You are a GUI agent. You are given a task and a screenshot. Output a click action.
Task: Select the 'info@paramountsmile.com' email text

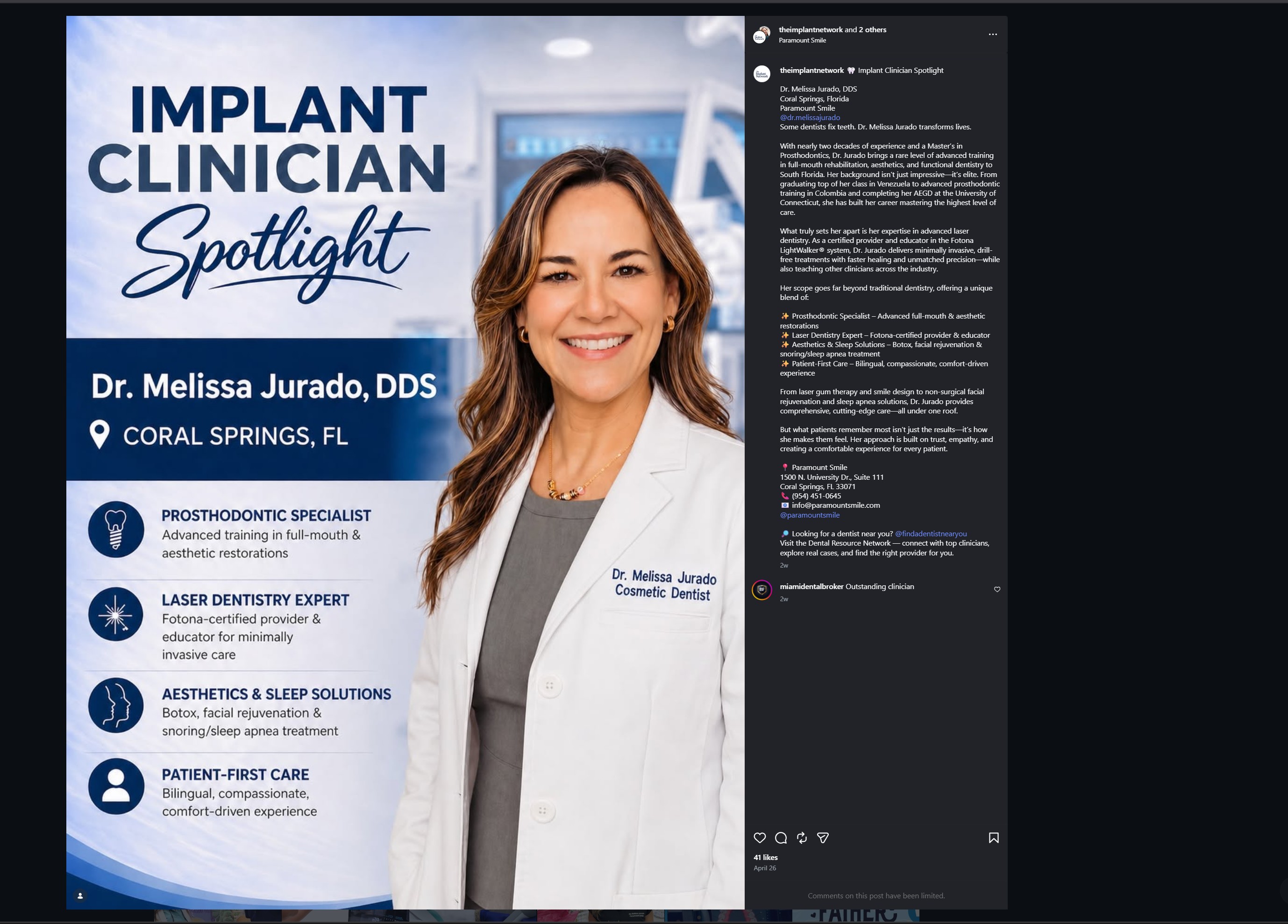835,505
